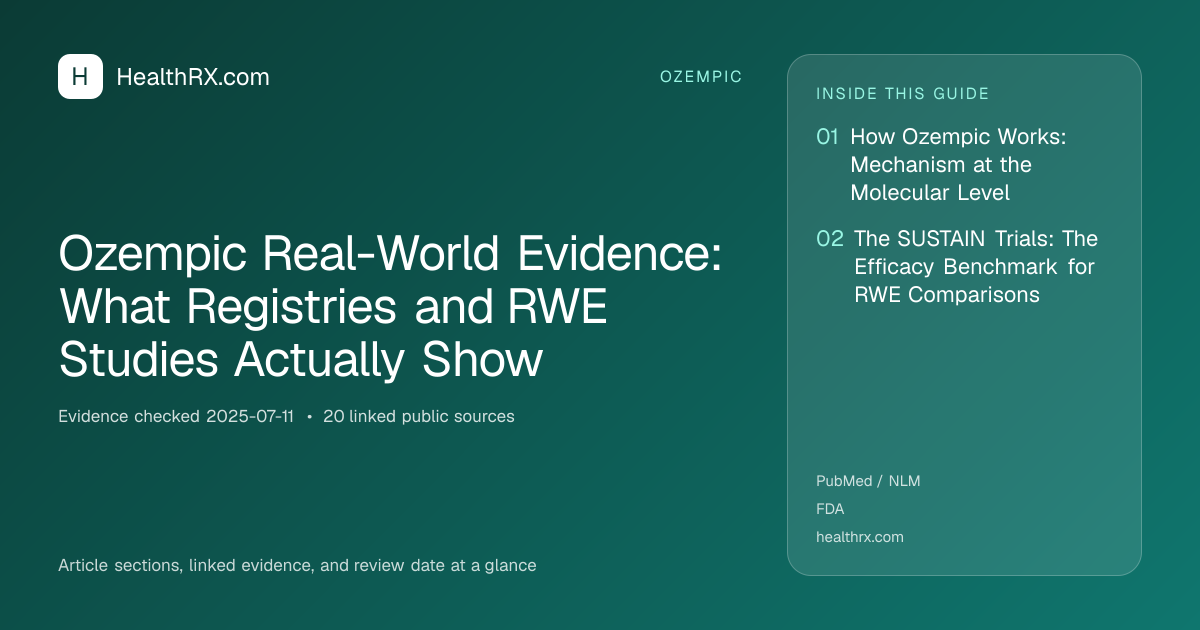Click the 'FDA' source entry
The image size is (1200, 630).
pos(830,509)
